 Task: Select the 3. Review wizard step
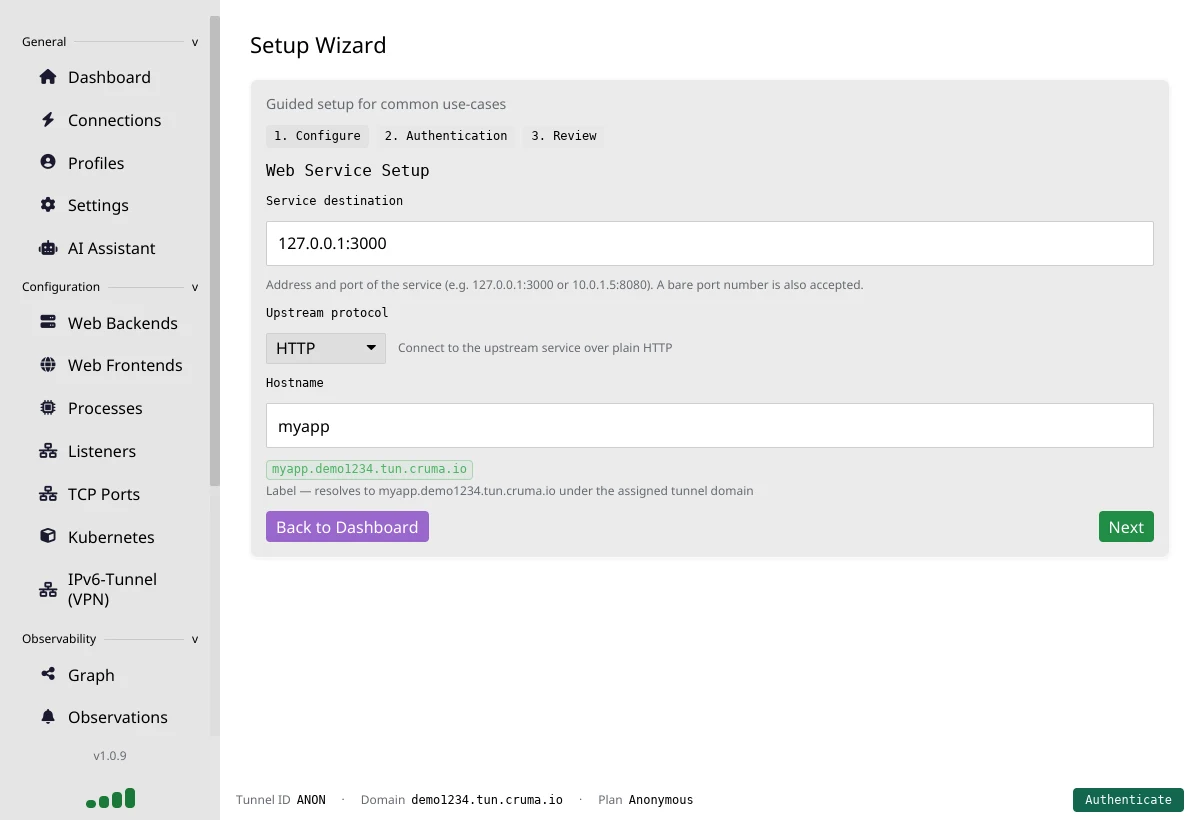[x=564, y=136]
